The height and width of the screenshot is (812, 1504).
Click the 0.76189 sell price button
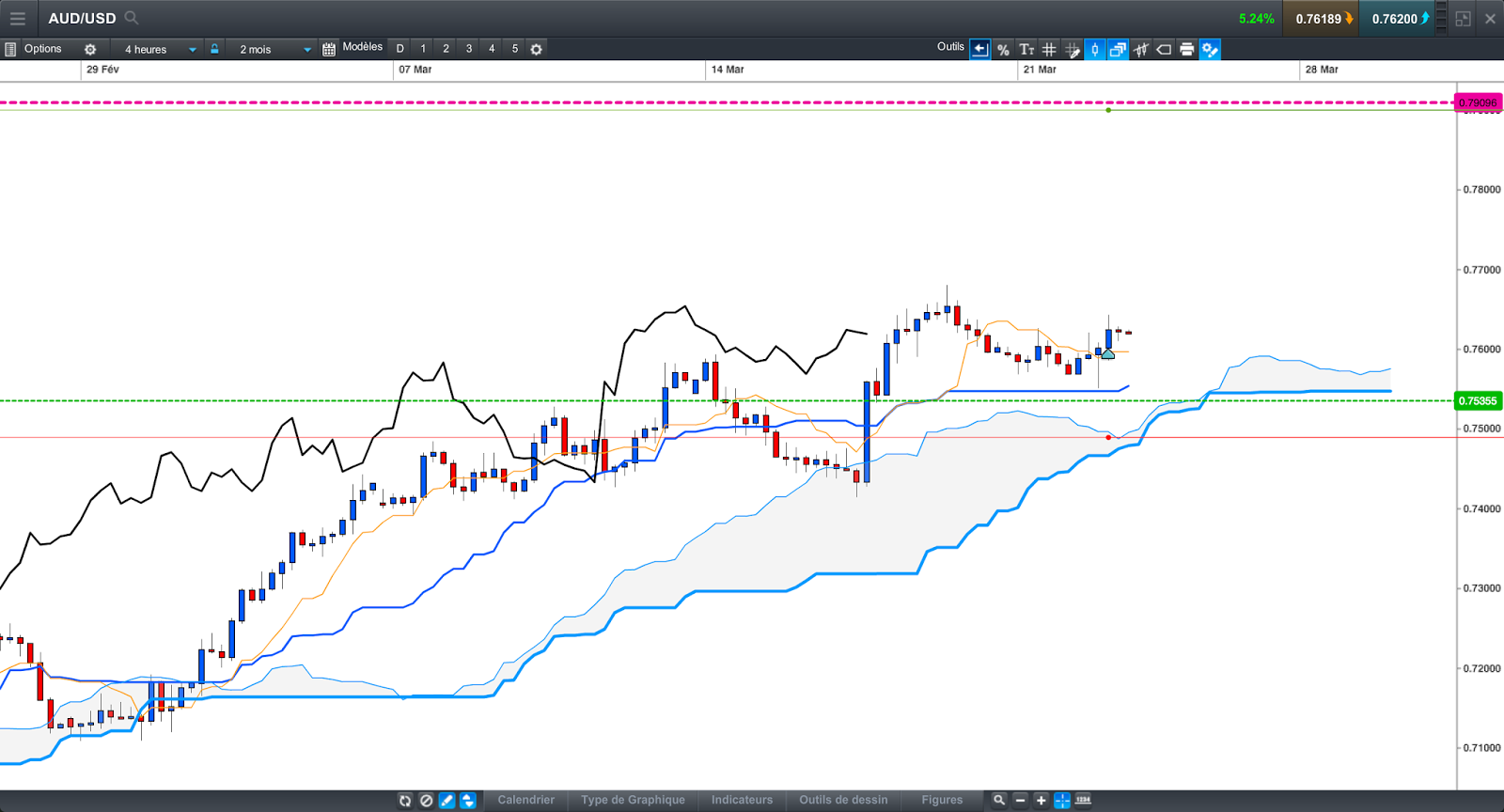[1321, 18]
